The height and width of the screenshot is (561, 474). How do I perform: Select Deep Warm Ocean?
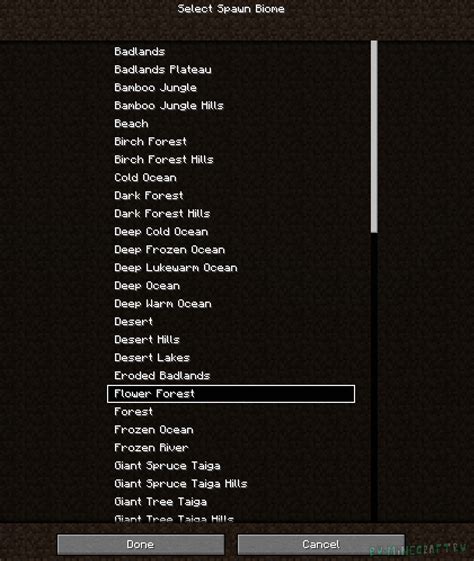(x=231, y=304)
